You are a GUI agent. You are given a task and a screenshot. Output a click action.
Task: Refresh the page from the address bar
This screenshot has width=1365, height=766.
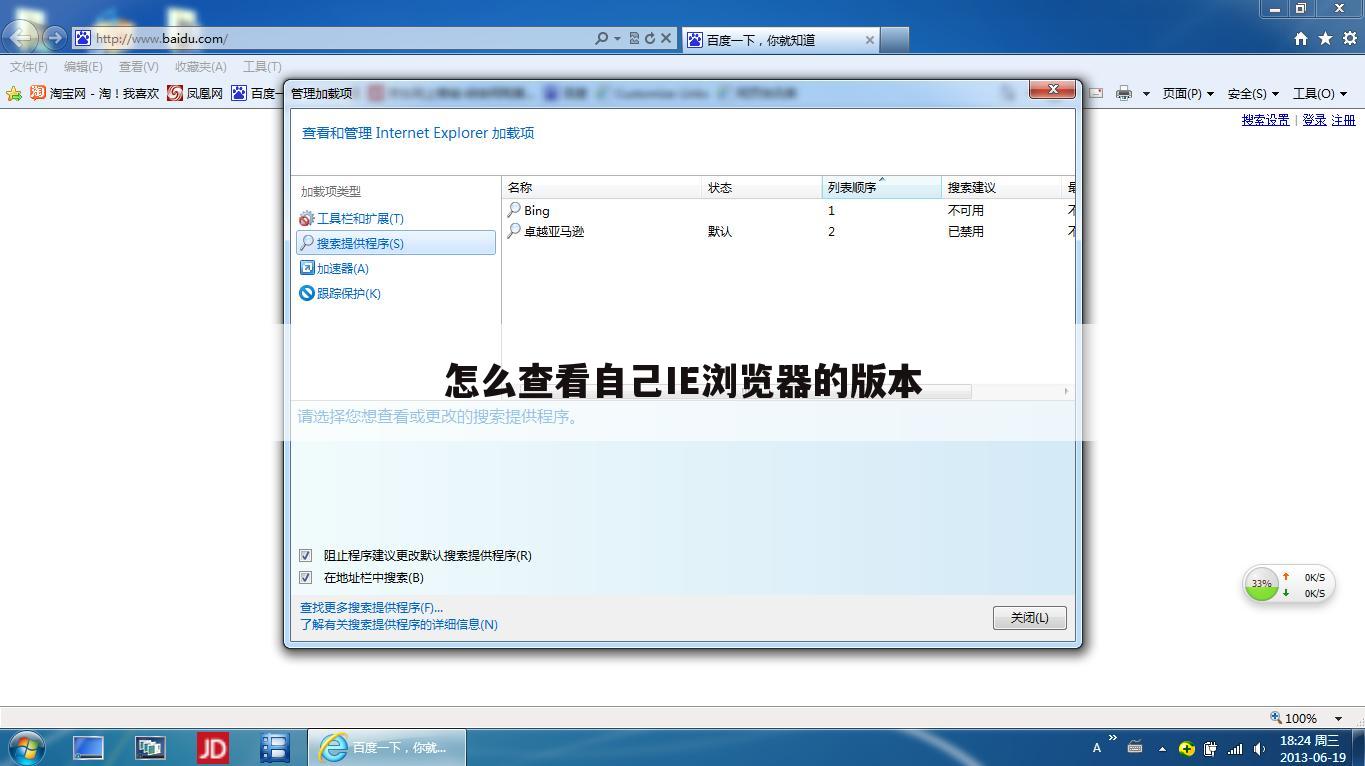(650, 39)
